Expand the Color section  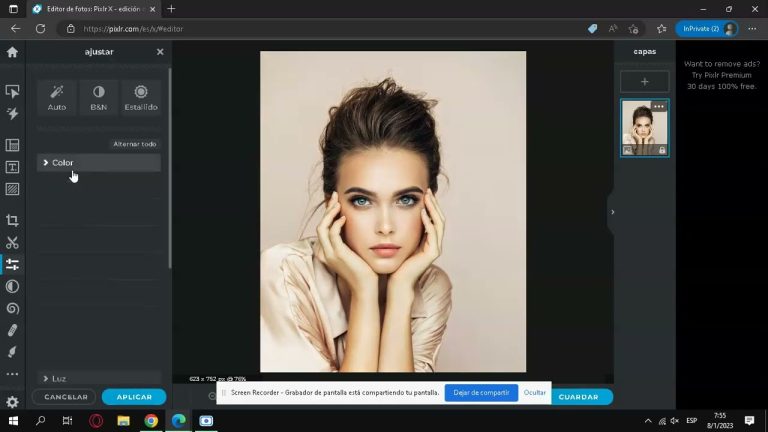[98, 163]
